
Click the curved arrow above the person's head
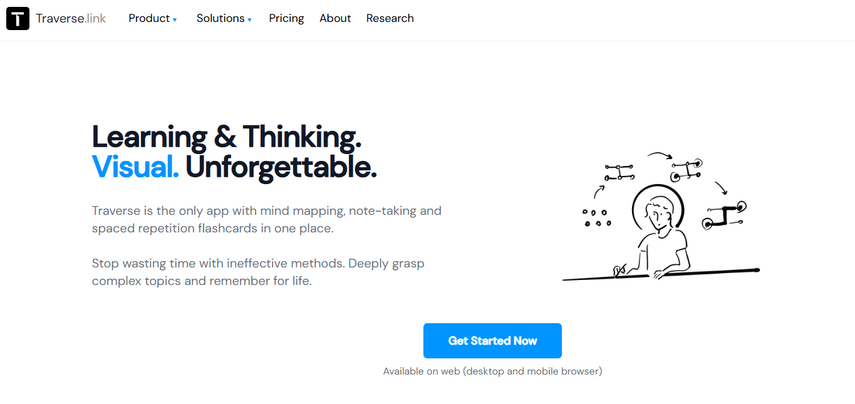click(658, 155)
